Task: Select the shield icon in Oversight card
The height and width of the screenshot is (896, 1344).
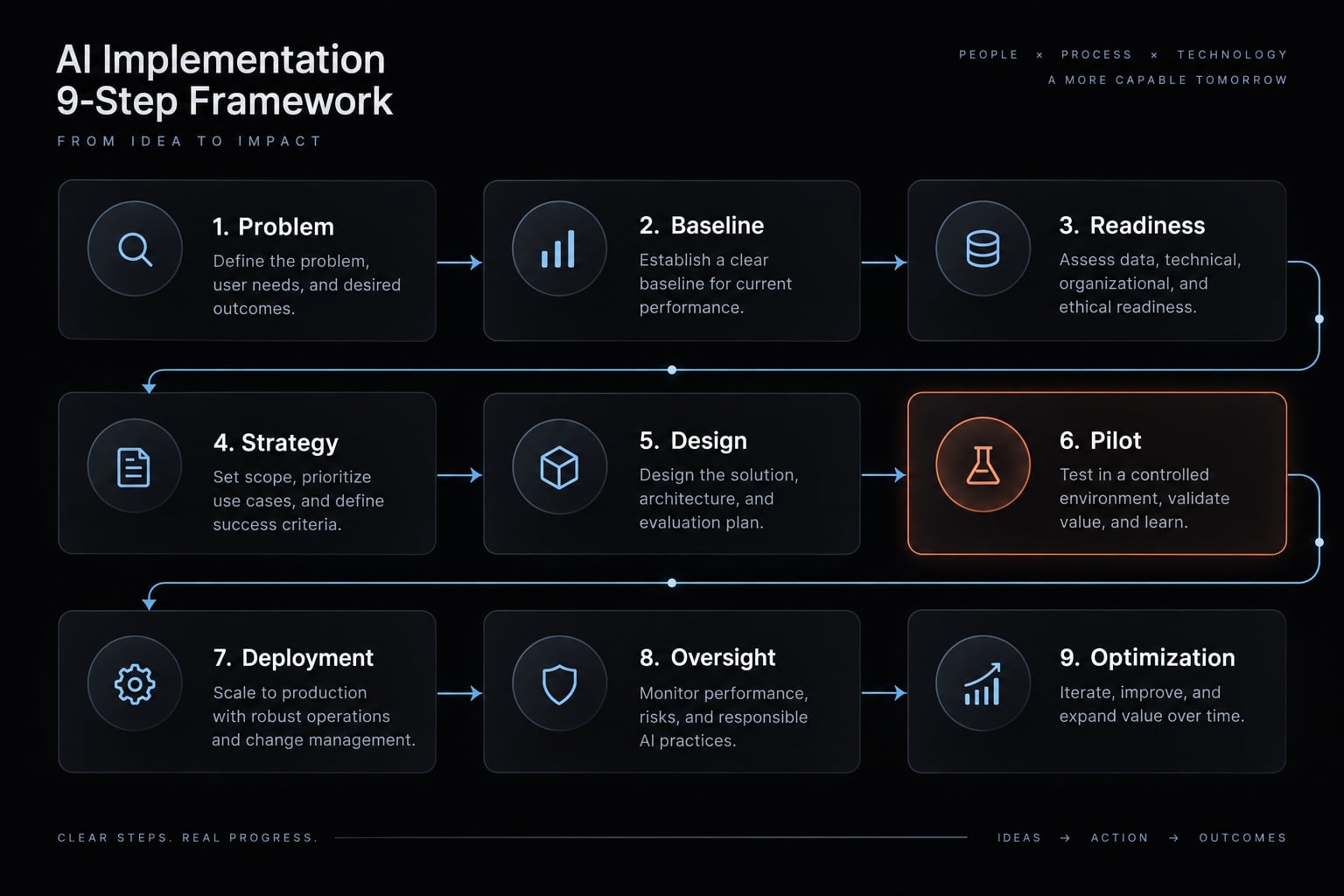Action: pyautogui.click(x=559, y=684)
